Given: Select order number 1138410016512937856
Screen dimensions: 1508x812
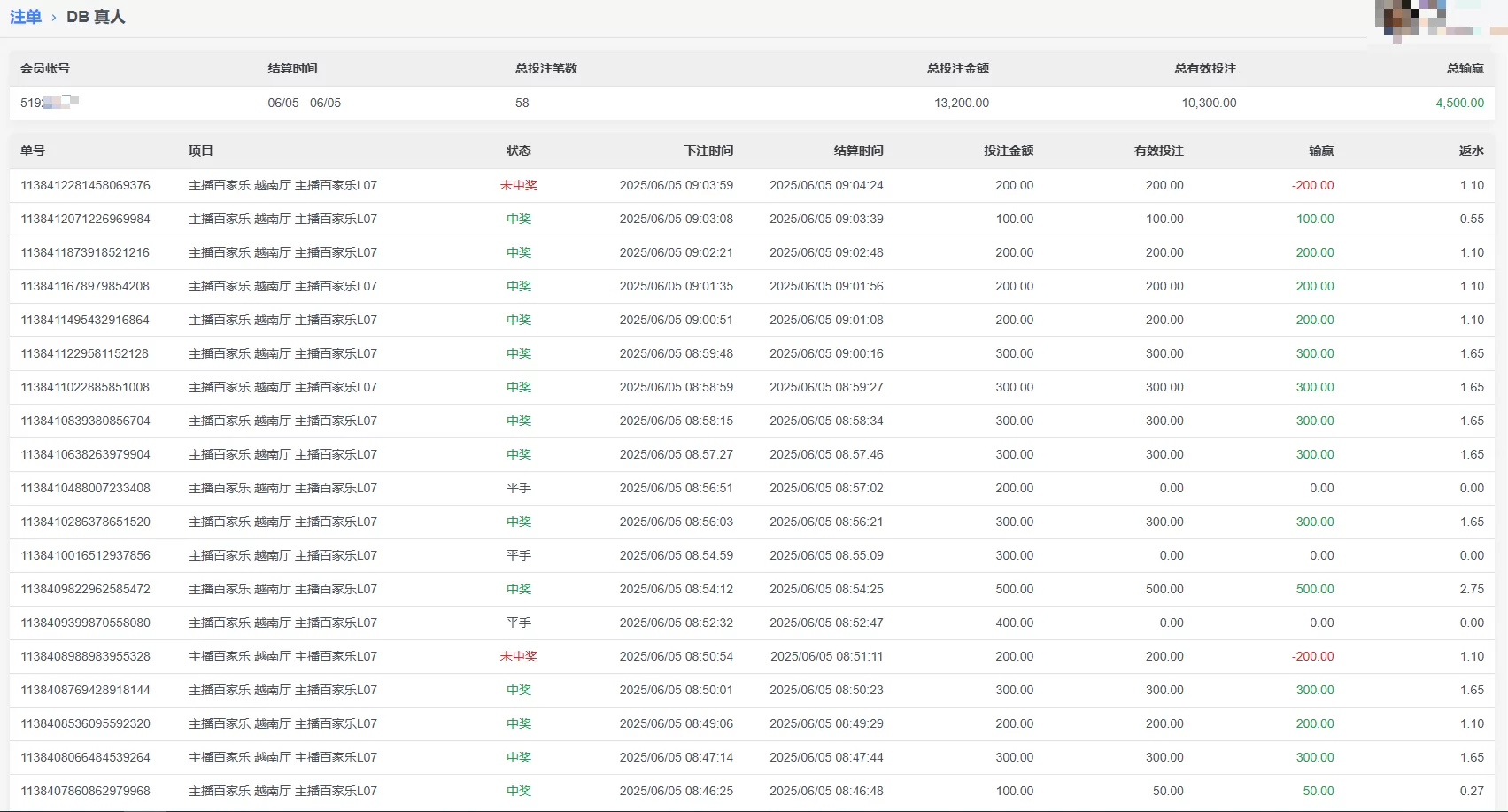Looking at the screenshot, I should point(85,555).
